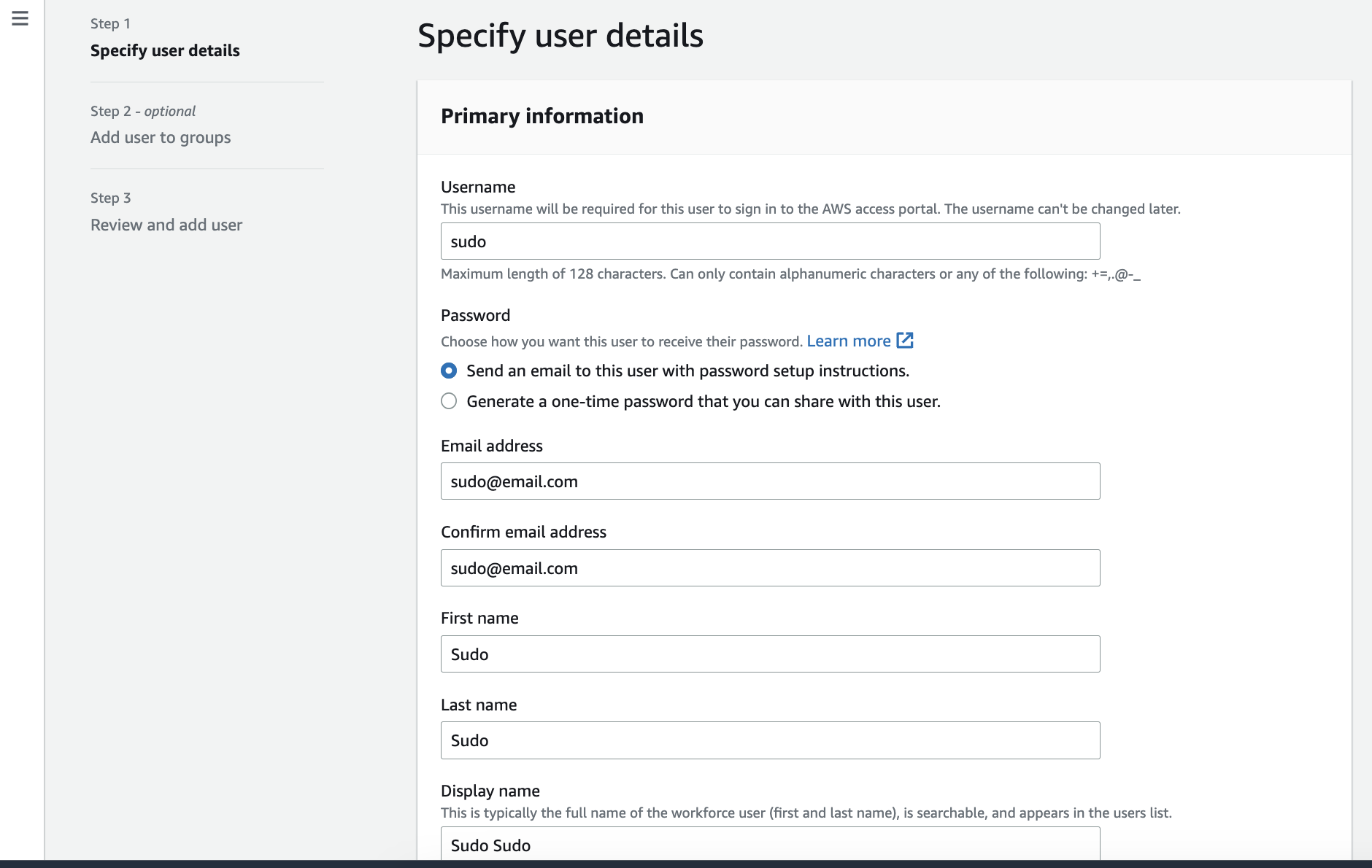
Task: Select the send email password setup option
Action: 449,371
